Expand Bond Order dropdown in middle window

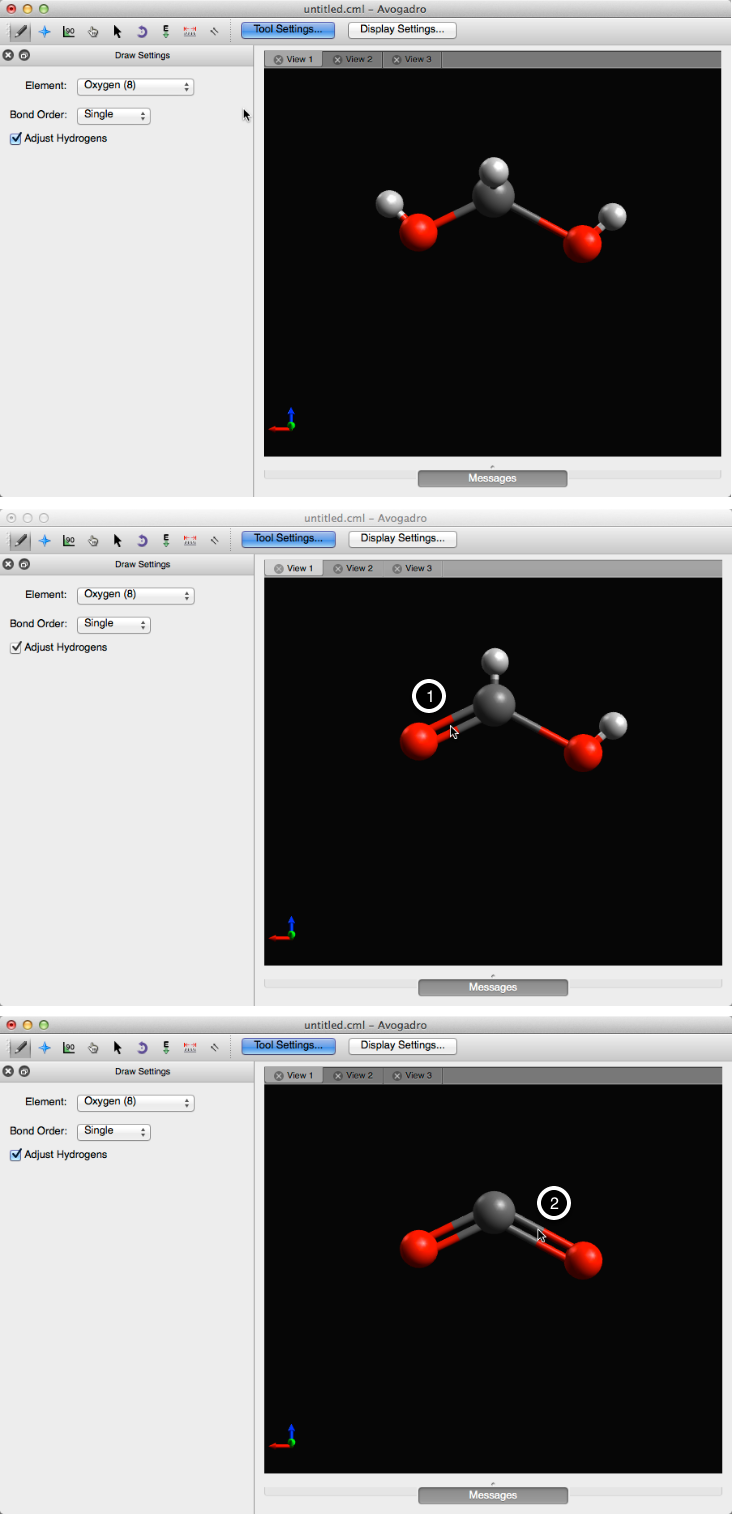114,624
